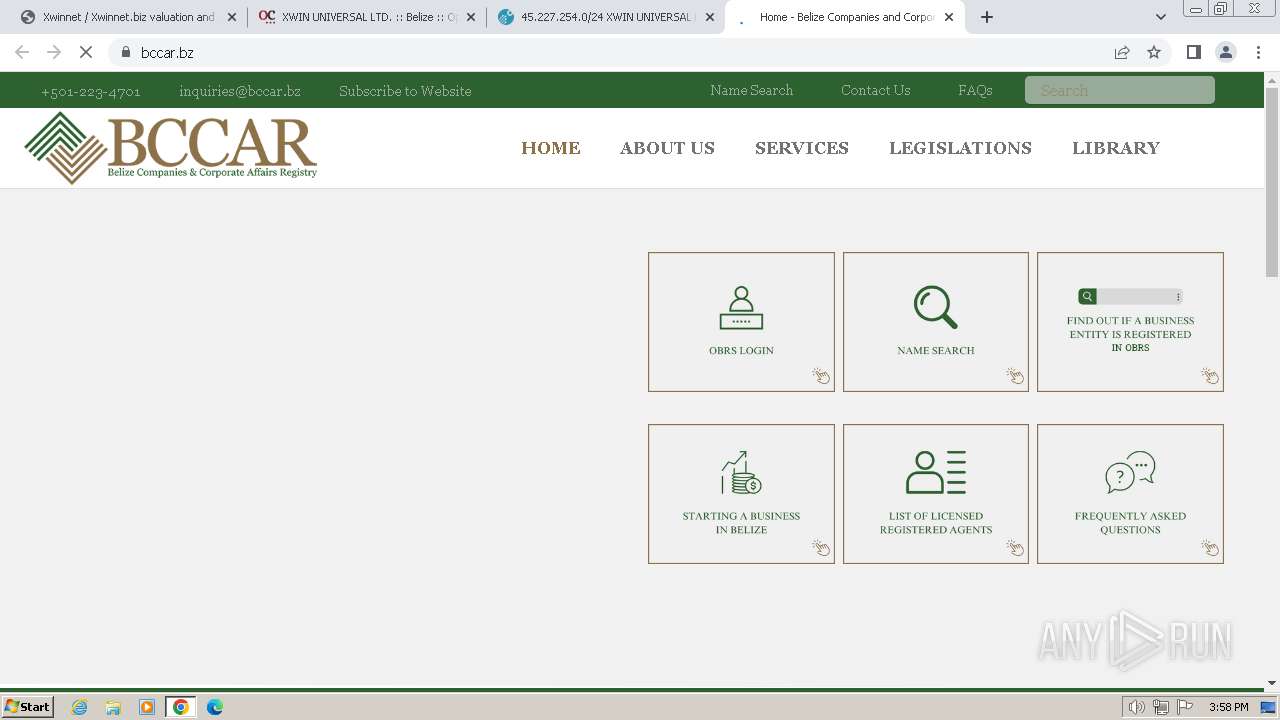Open Windows Media Player from taskbar
Screen dimensions: 1280x720
tap(147, 707)
